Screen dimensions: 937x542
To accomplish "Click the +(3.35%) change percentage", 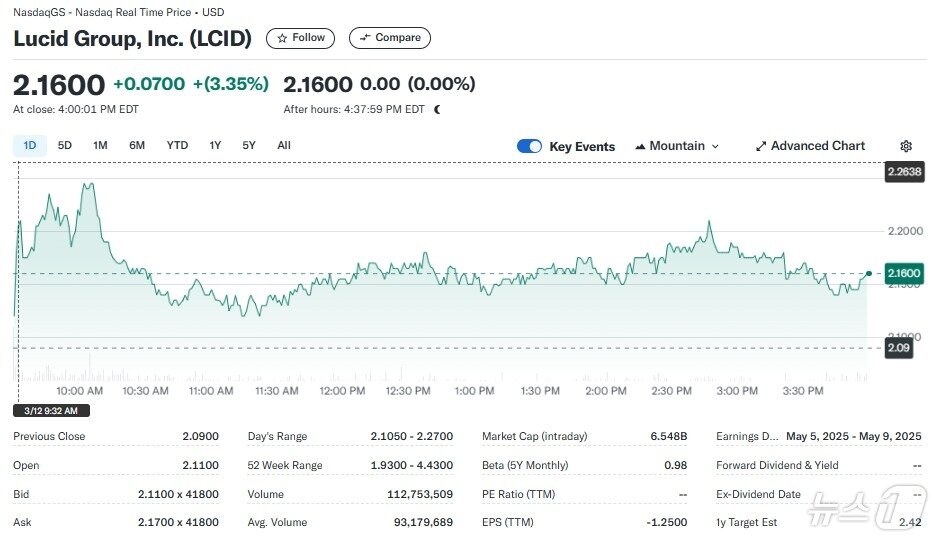I will pos(231,84).
